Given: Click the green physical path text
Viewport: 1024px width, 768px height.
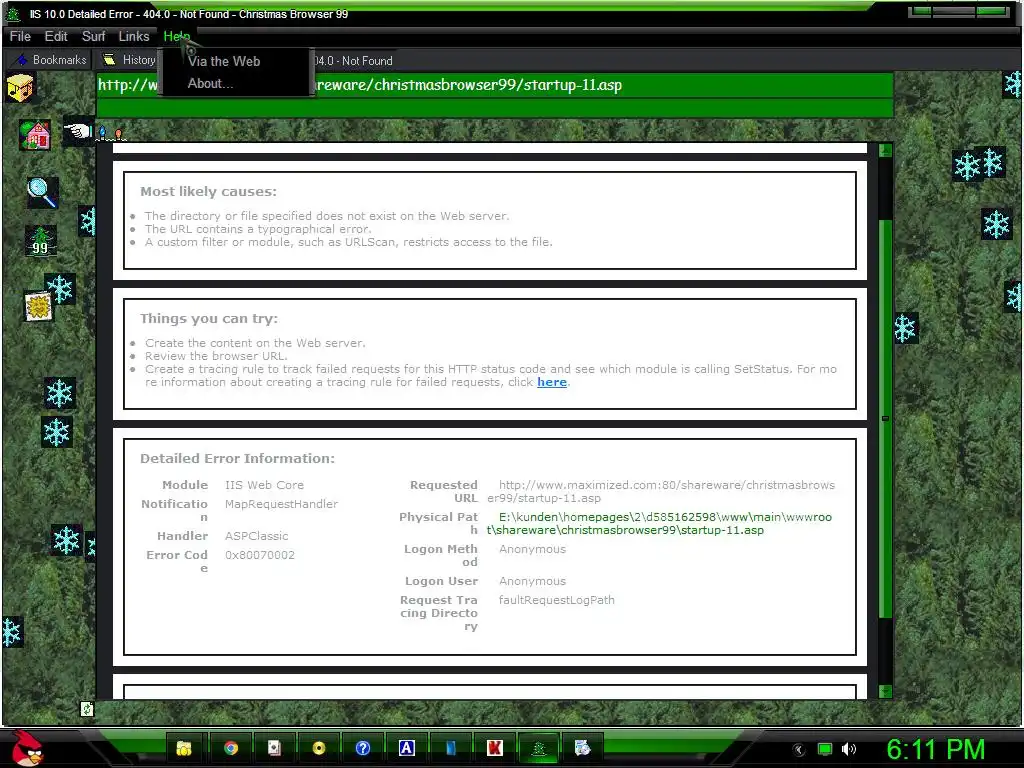Looking at the screenshot, I should click(x=660, y=524).
